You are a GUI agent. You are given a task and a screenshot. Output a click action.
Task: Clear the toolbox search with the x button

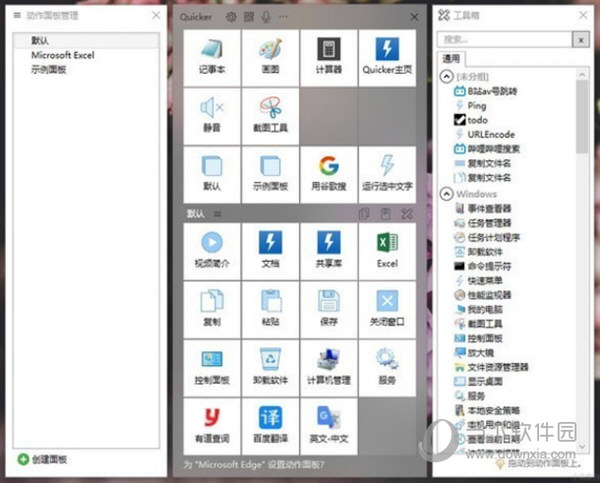[581, 40]
